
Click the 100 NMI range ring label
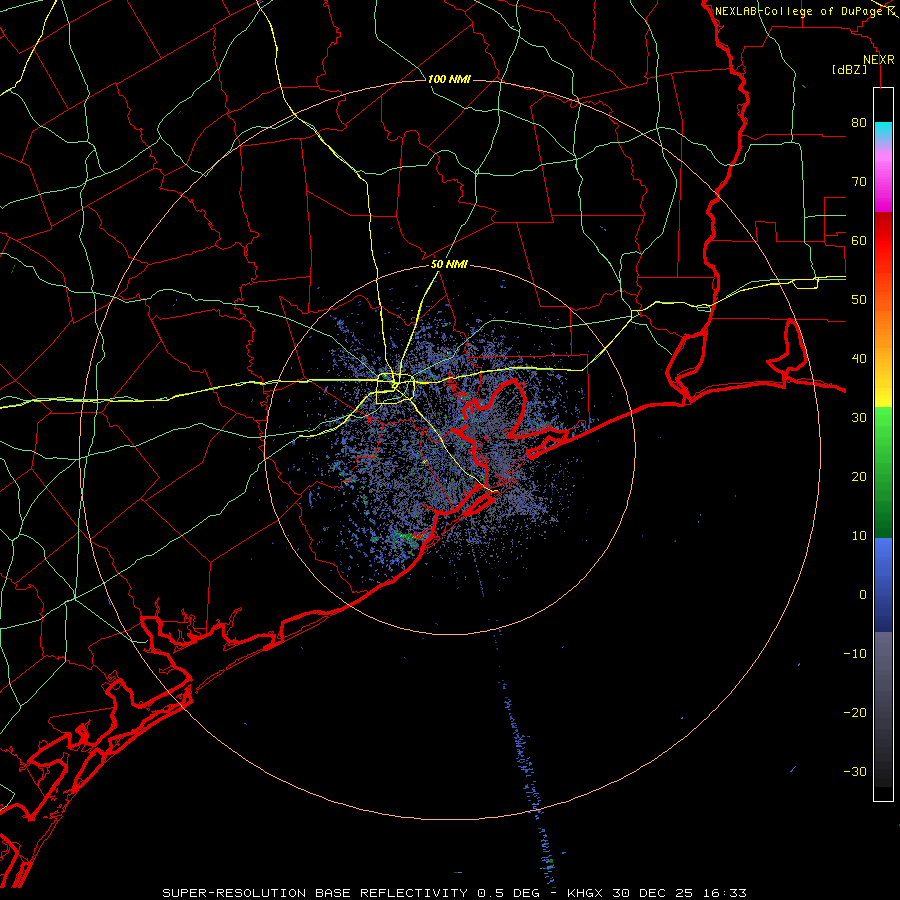[449, 79]
